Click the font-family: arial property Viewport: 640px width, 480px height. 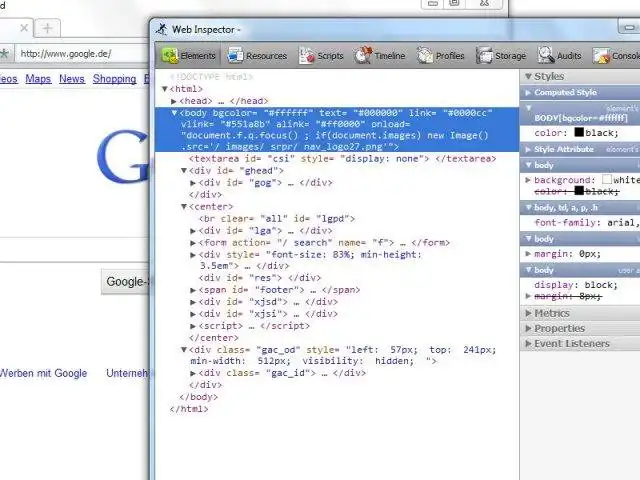click(587, 222)
